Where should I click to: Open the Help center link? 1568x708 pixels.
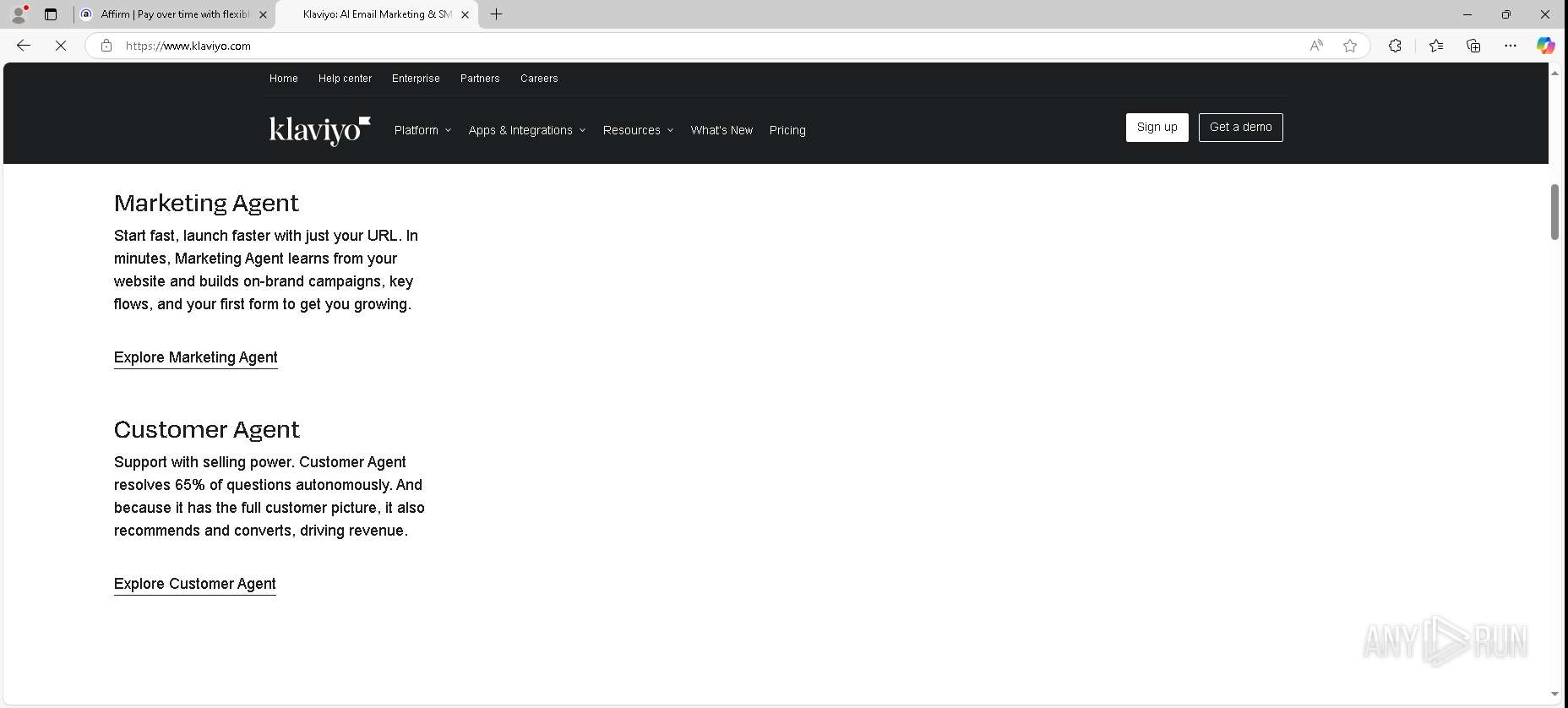click(345, 79)
